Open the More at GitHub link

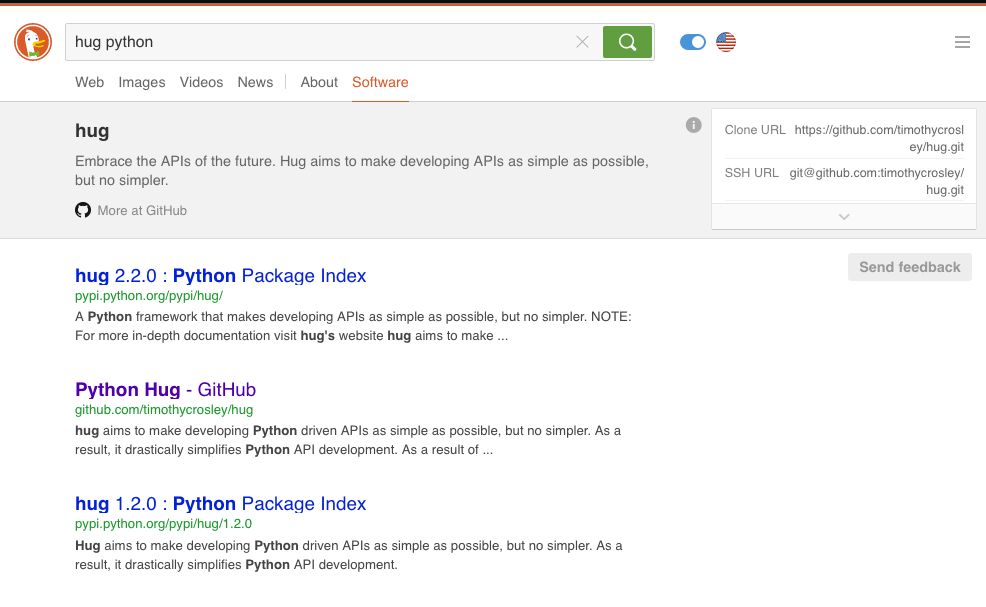point(142,211)
